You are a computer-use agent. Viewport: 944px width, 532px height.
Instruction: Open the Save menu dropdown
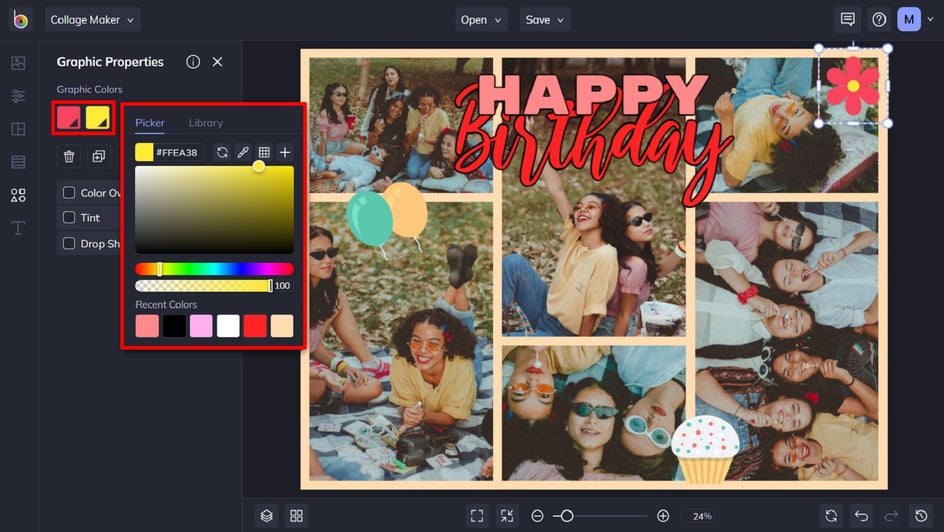coord(545,20)
